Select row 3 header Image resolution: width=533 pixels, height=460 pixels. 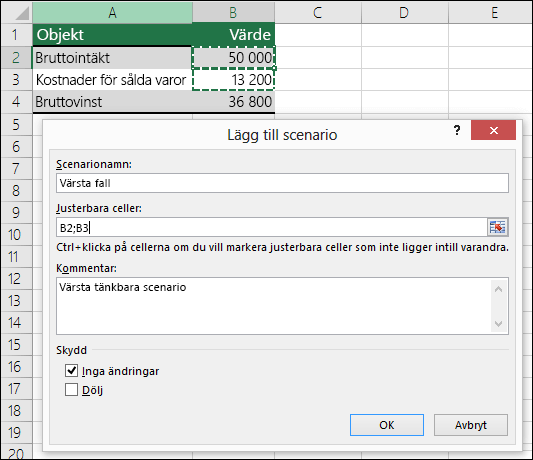17,80
